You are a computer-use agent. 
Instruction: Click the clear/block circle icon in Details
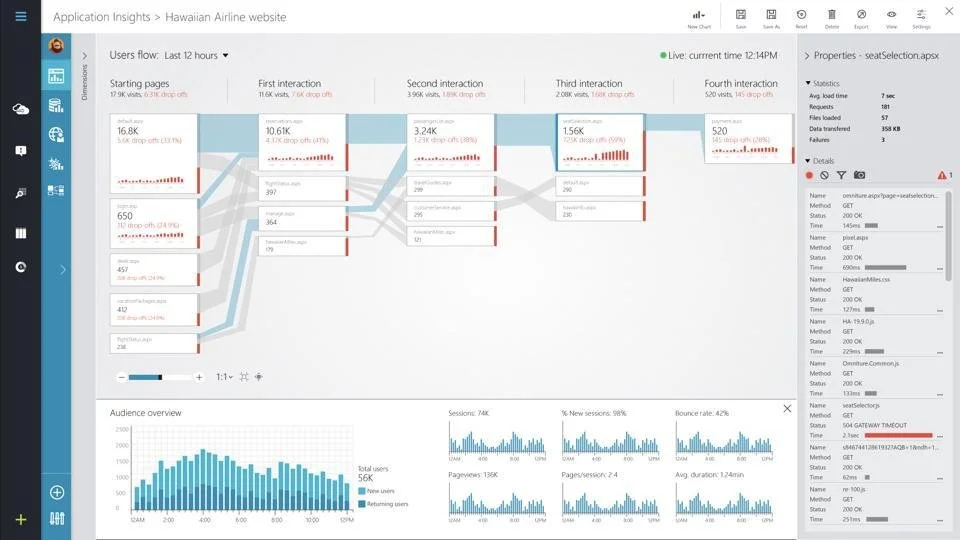point(824,175)
